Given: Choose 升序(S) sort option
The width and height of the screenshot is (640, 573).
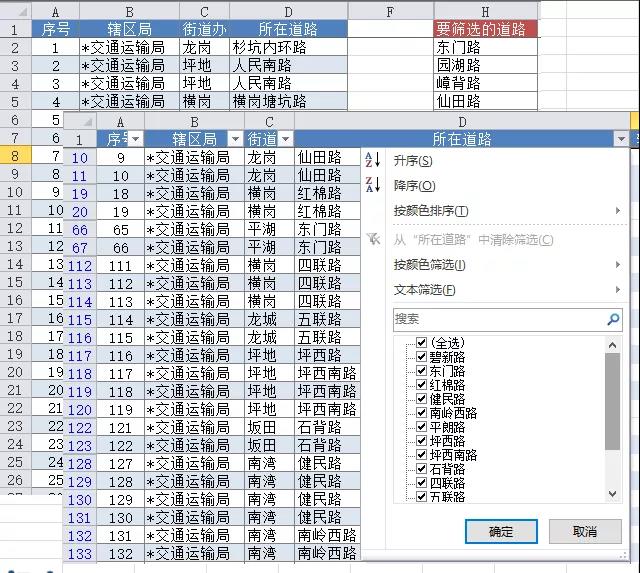Looking at the screenshot, I should [413, 161].
